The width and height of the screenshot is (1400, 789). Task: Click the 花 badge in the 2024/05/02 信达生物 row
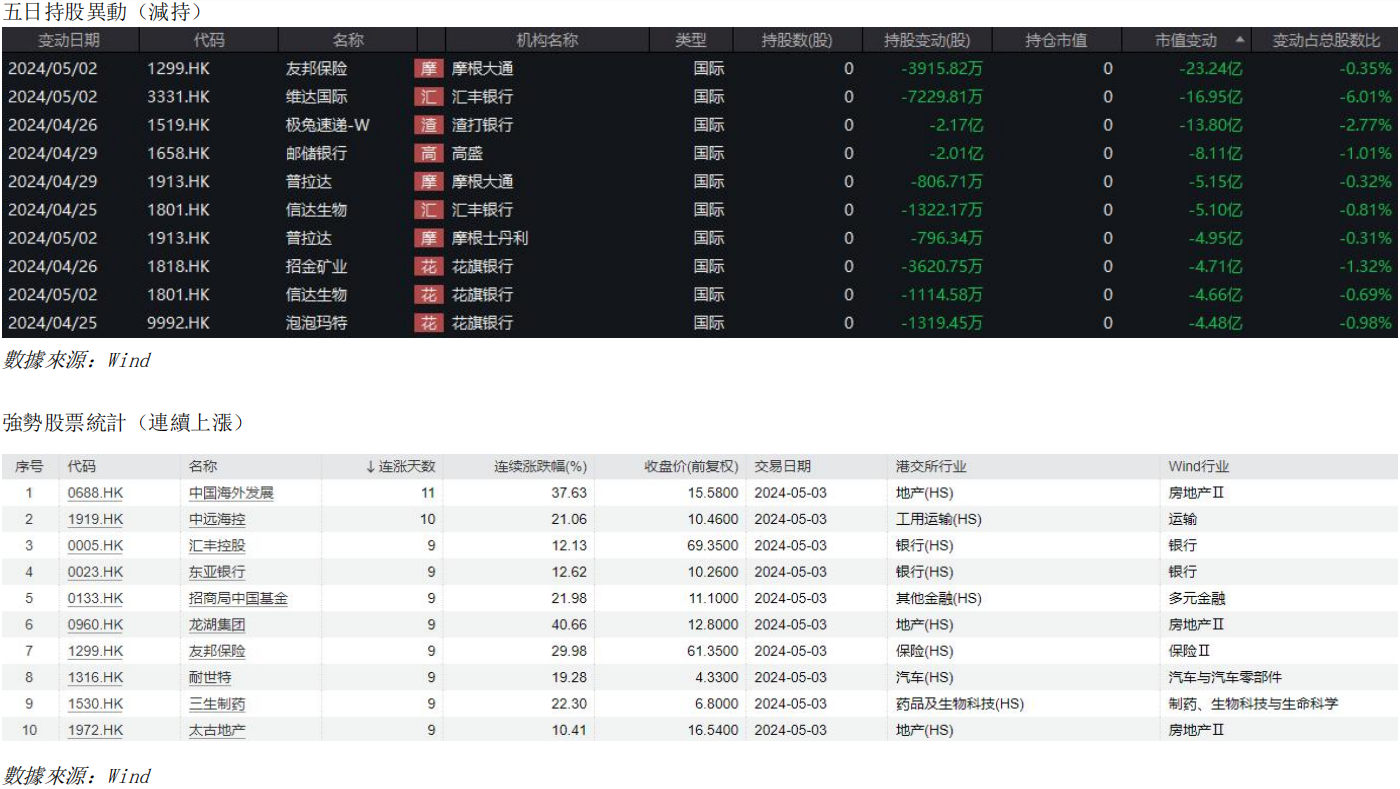(x=428, y=295)
